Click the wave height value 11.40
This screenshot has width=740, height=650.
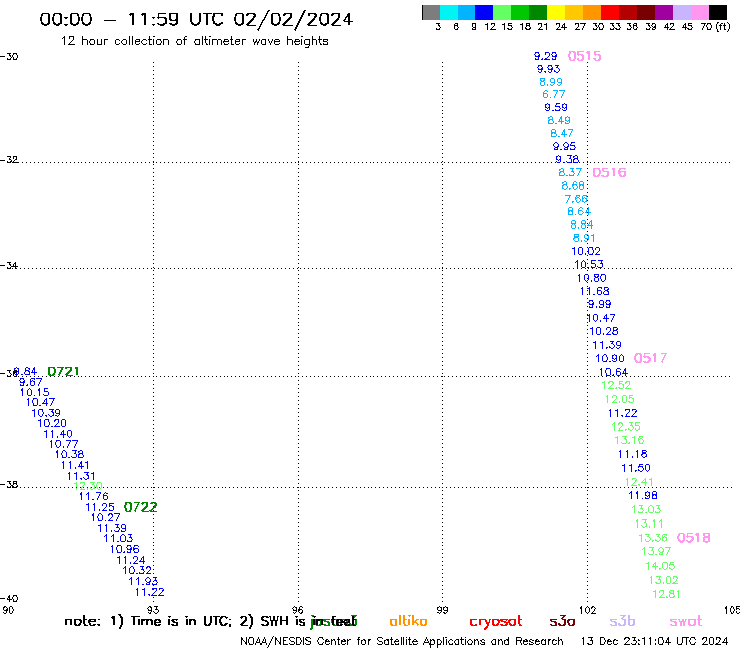58,434
